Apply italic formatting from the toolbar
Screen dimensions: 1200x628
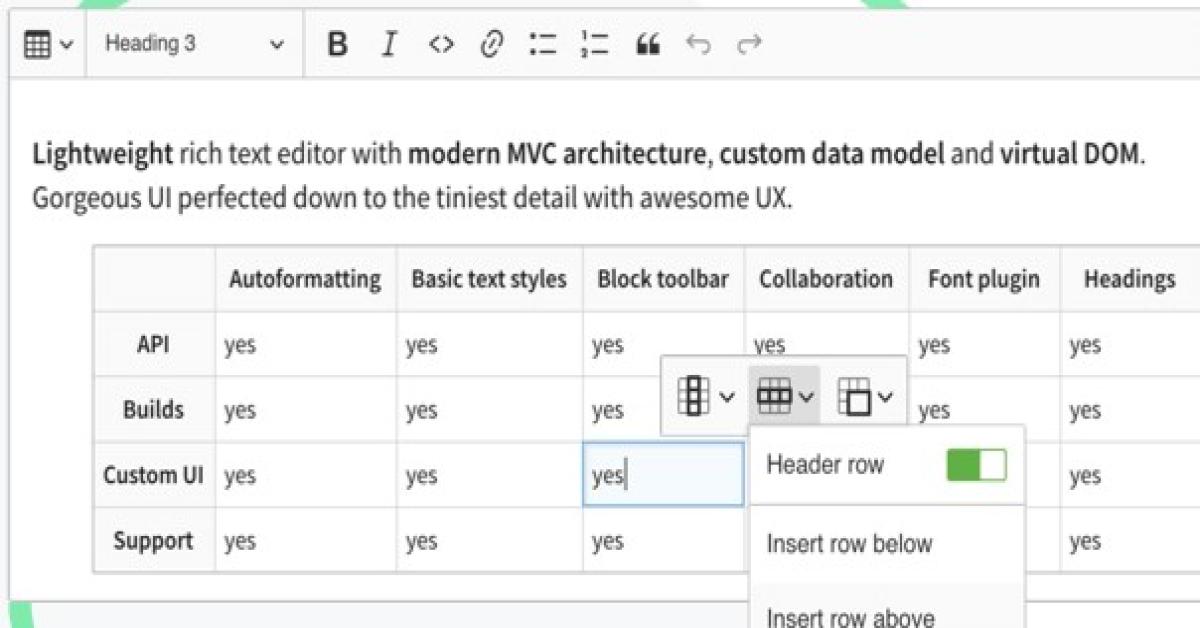389,44
